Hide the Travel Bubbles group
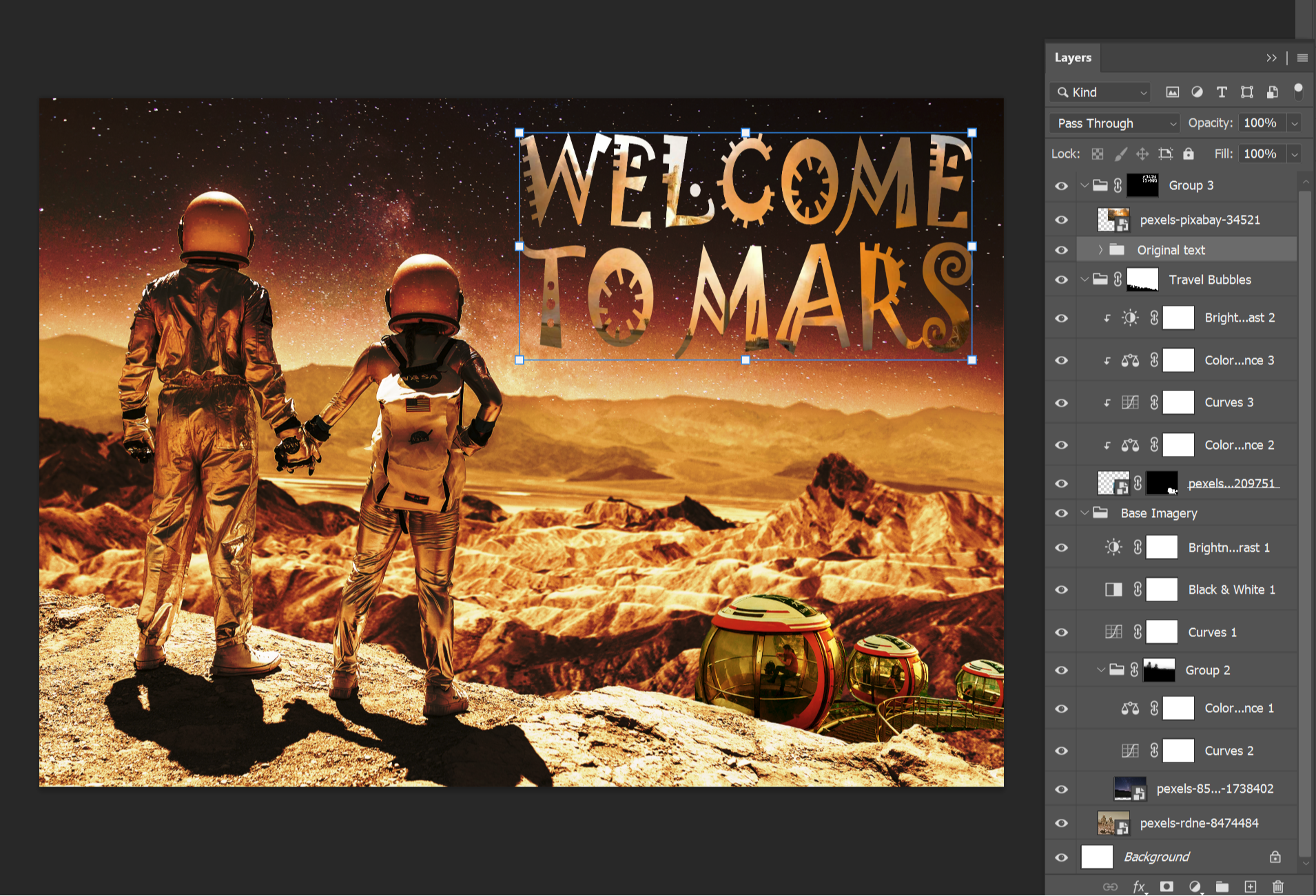1316x896 pixels. tap(1062, 280)
